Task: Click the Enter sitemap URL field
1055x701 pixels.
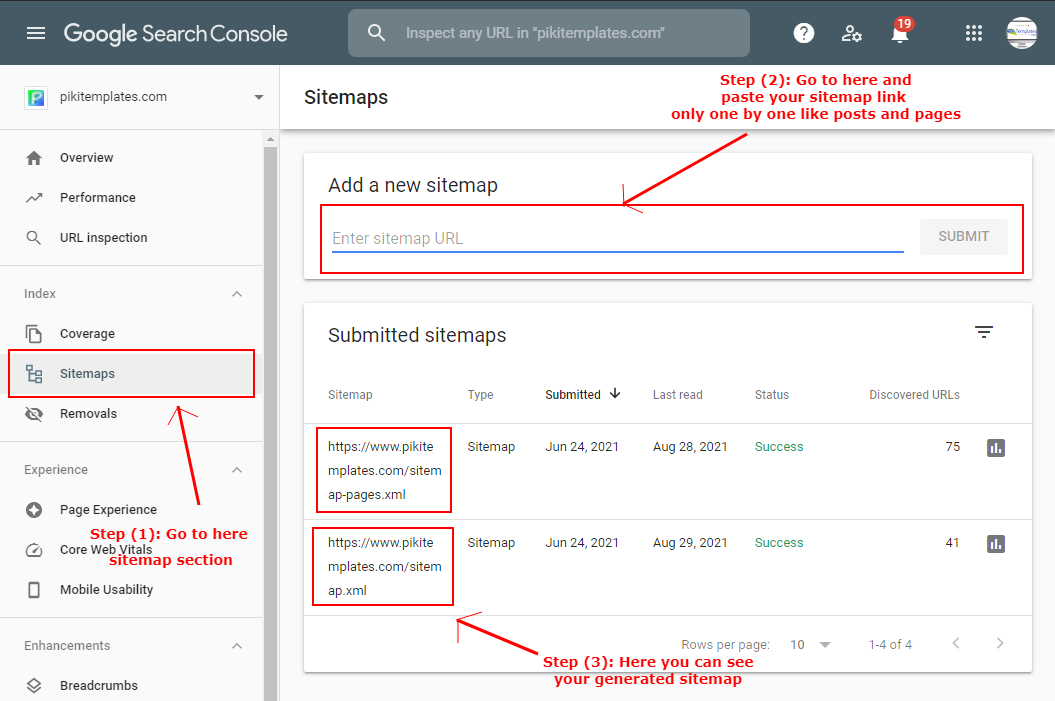Action: tap(617, 238)
